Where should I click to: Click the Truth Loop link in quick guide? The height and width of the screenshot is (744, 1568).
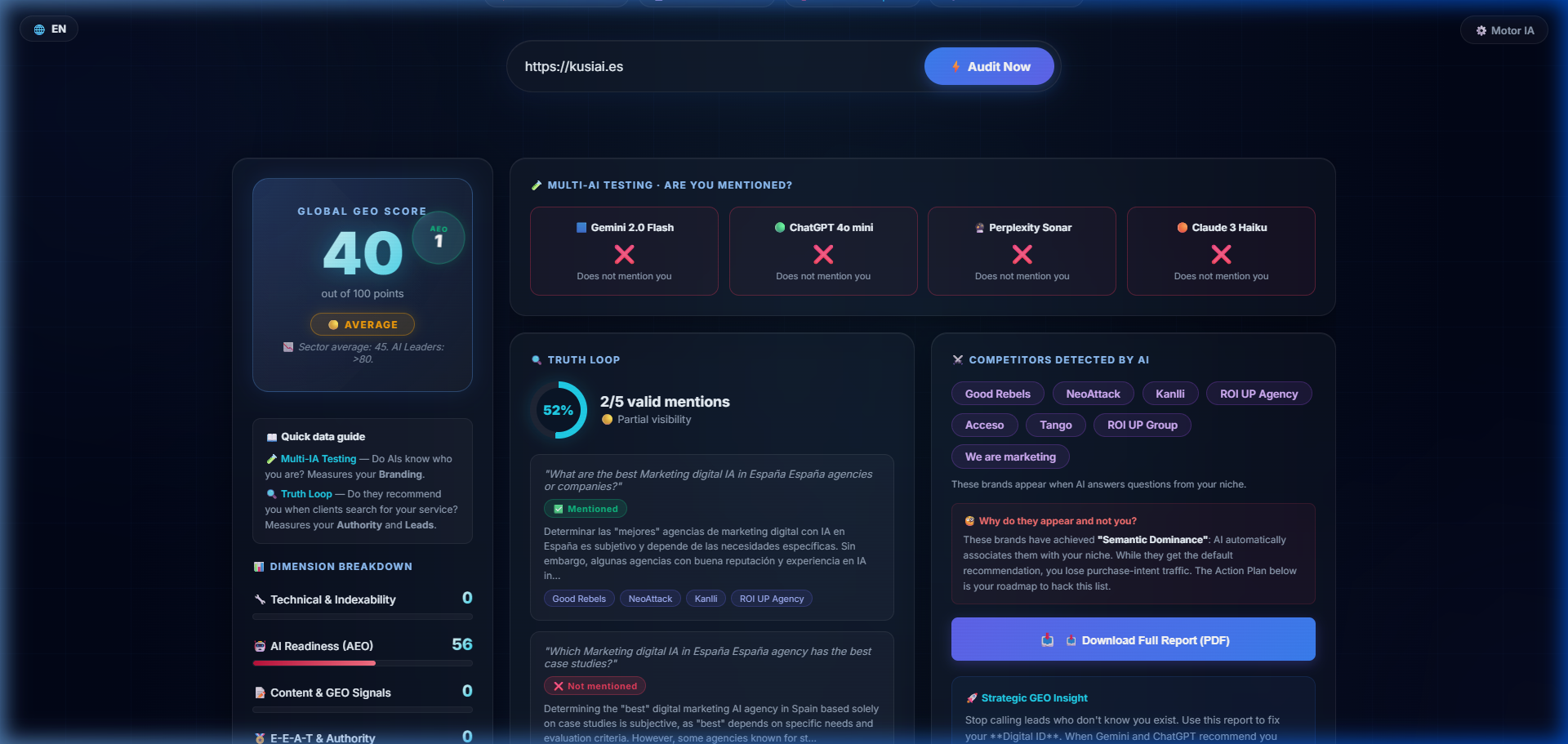point(306,494)
